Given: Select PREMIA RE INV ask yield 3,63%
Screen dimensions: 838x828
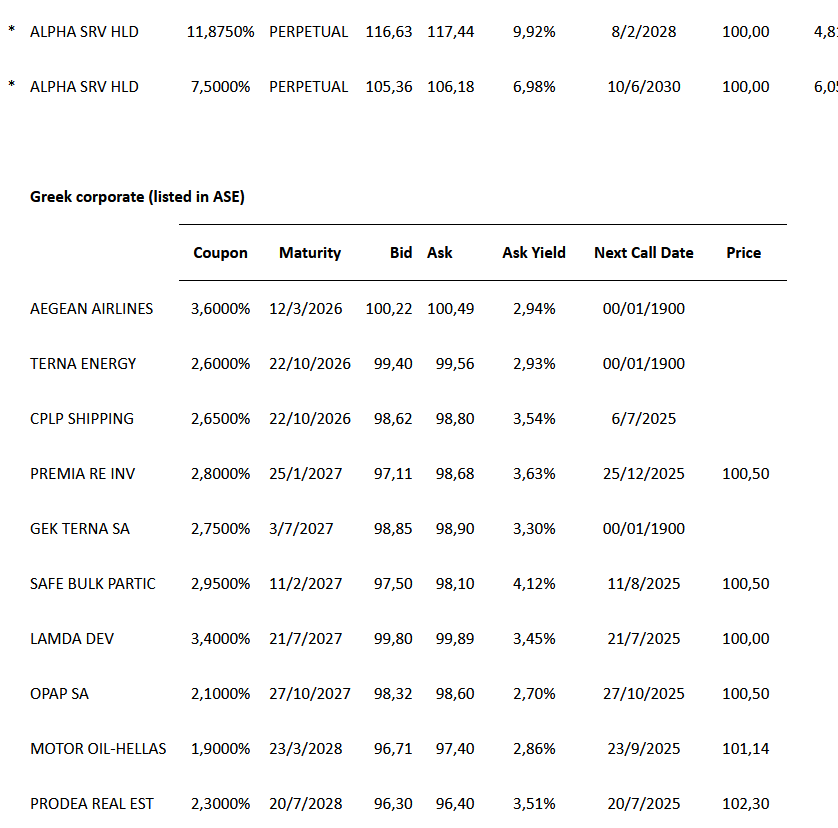Looking at the screenshot, I should [534, 474].
